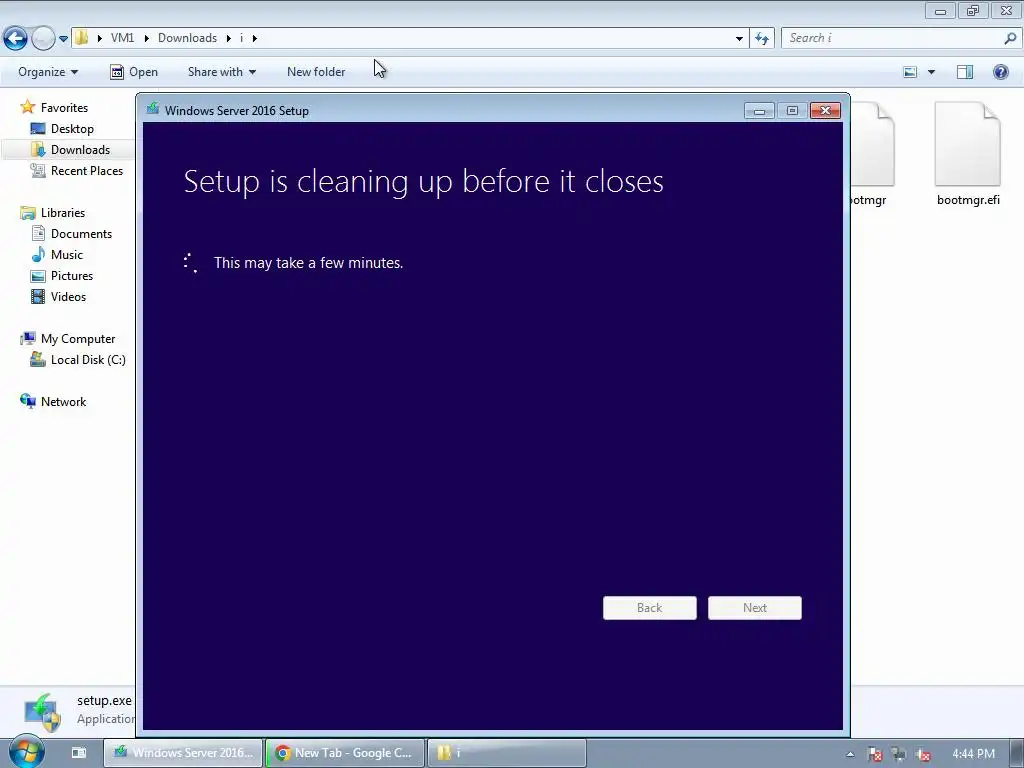
Task: Click the network tray icon
Action: 899,754
